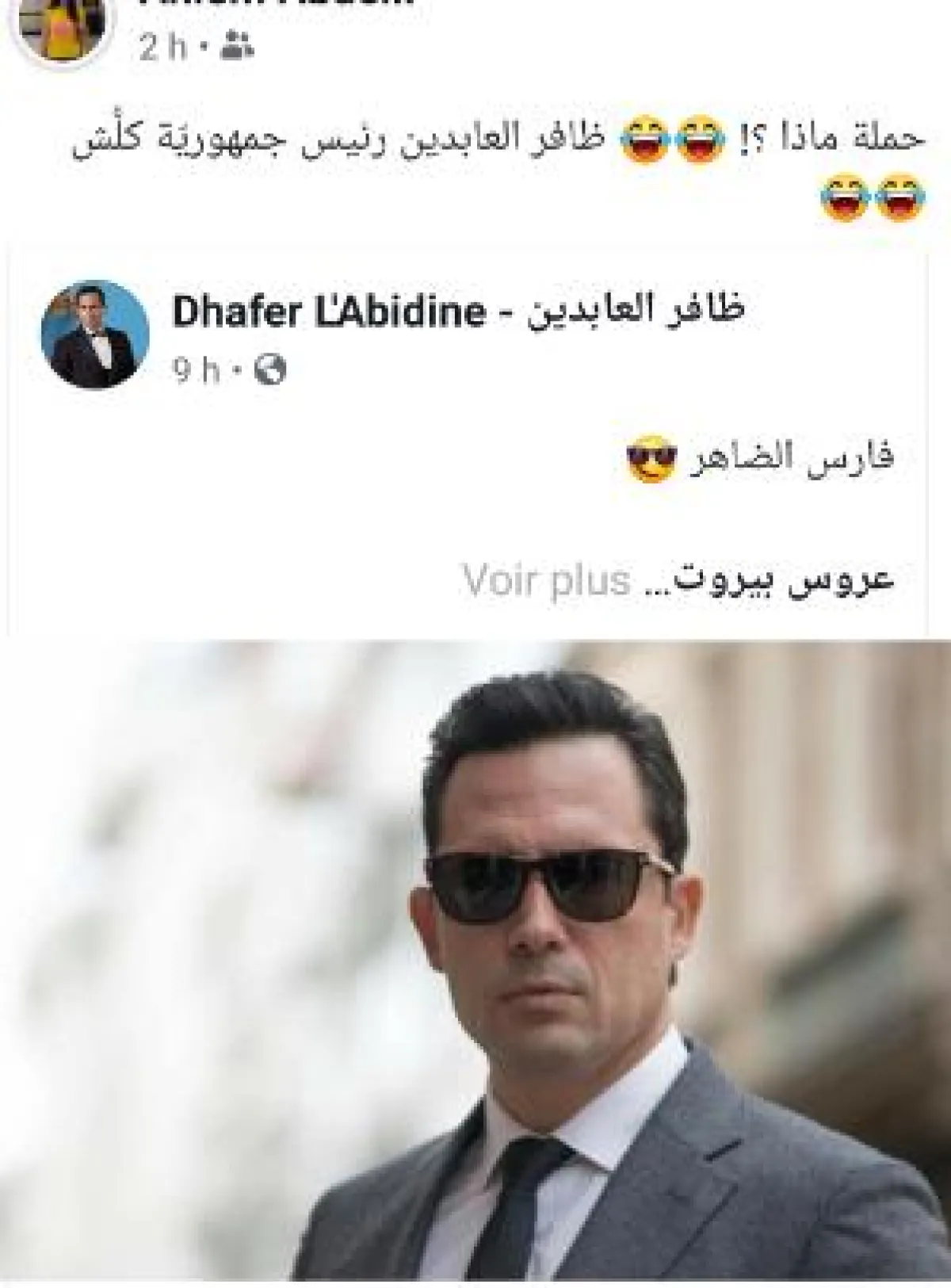Click the laughing emojis after حملة ماذا
Screen dimensions: 951x1288
[672, 140]
